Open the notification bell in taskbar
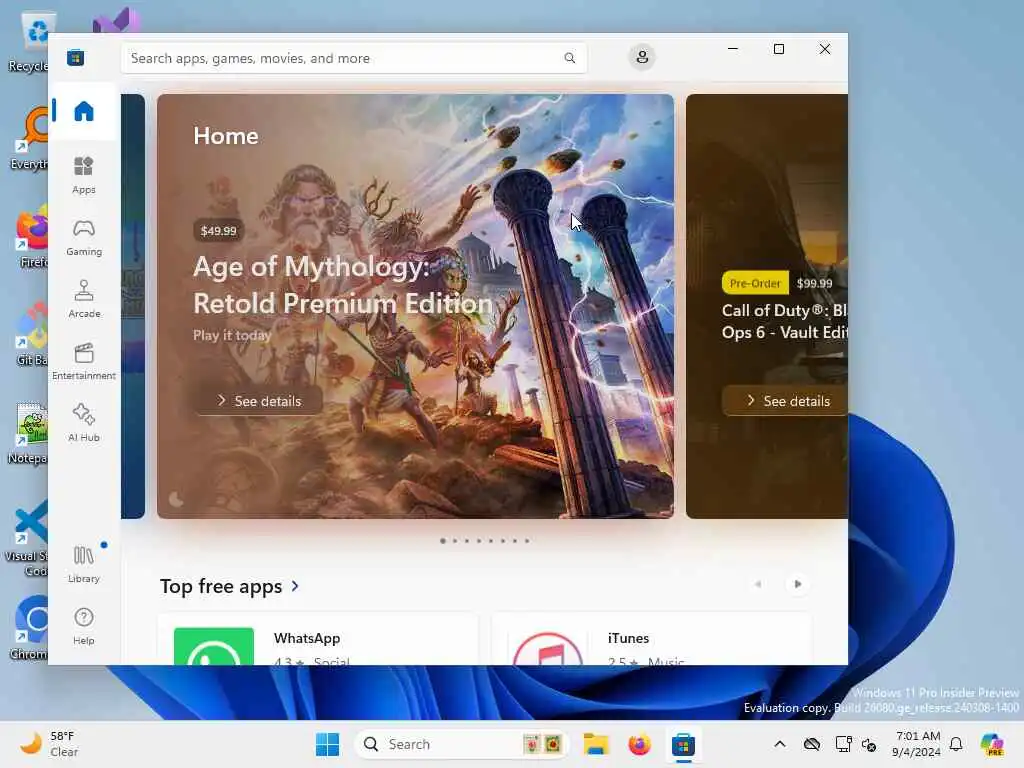The height and width of the screenshot is (768, 1024). click(x=956, y=744)
